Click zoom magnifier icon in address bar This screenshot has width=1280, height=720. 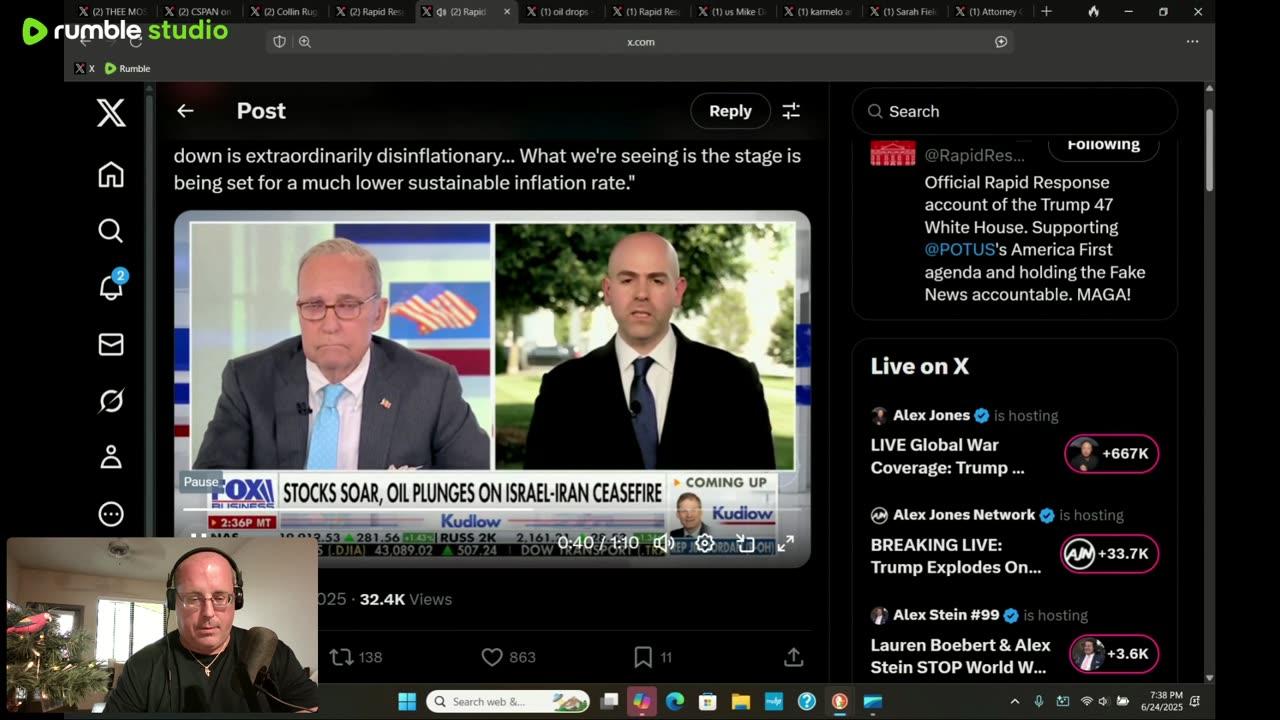(304, 42)
